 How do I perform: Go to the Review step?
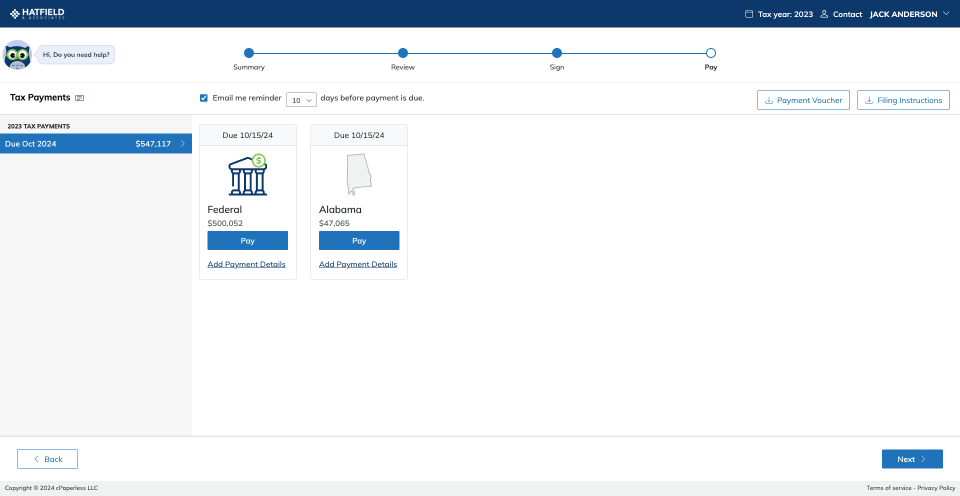[403, 53]
